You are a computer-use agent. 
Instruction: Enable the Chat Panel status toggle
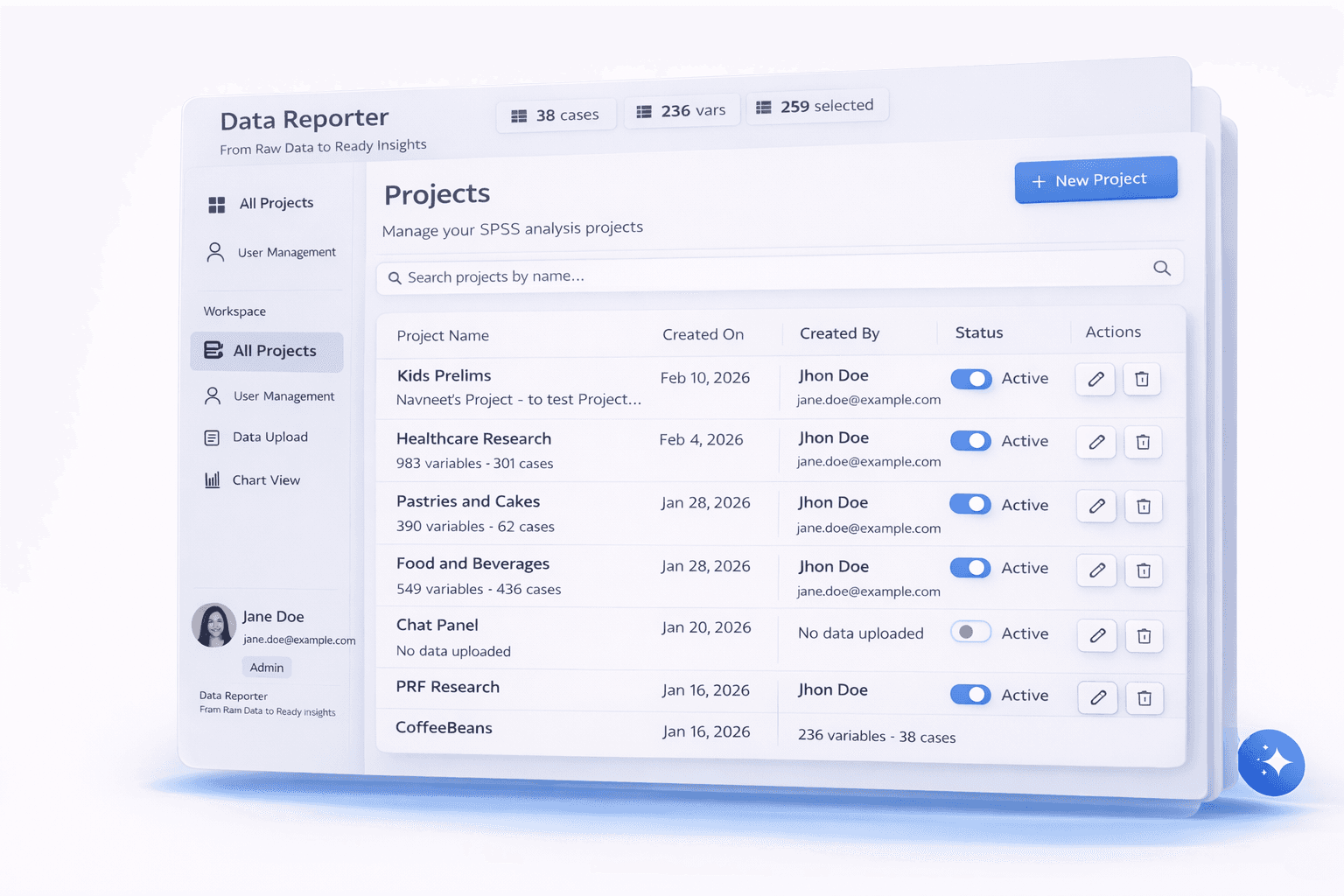pyautogui.click(x=970, y=632)
